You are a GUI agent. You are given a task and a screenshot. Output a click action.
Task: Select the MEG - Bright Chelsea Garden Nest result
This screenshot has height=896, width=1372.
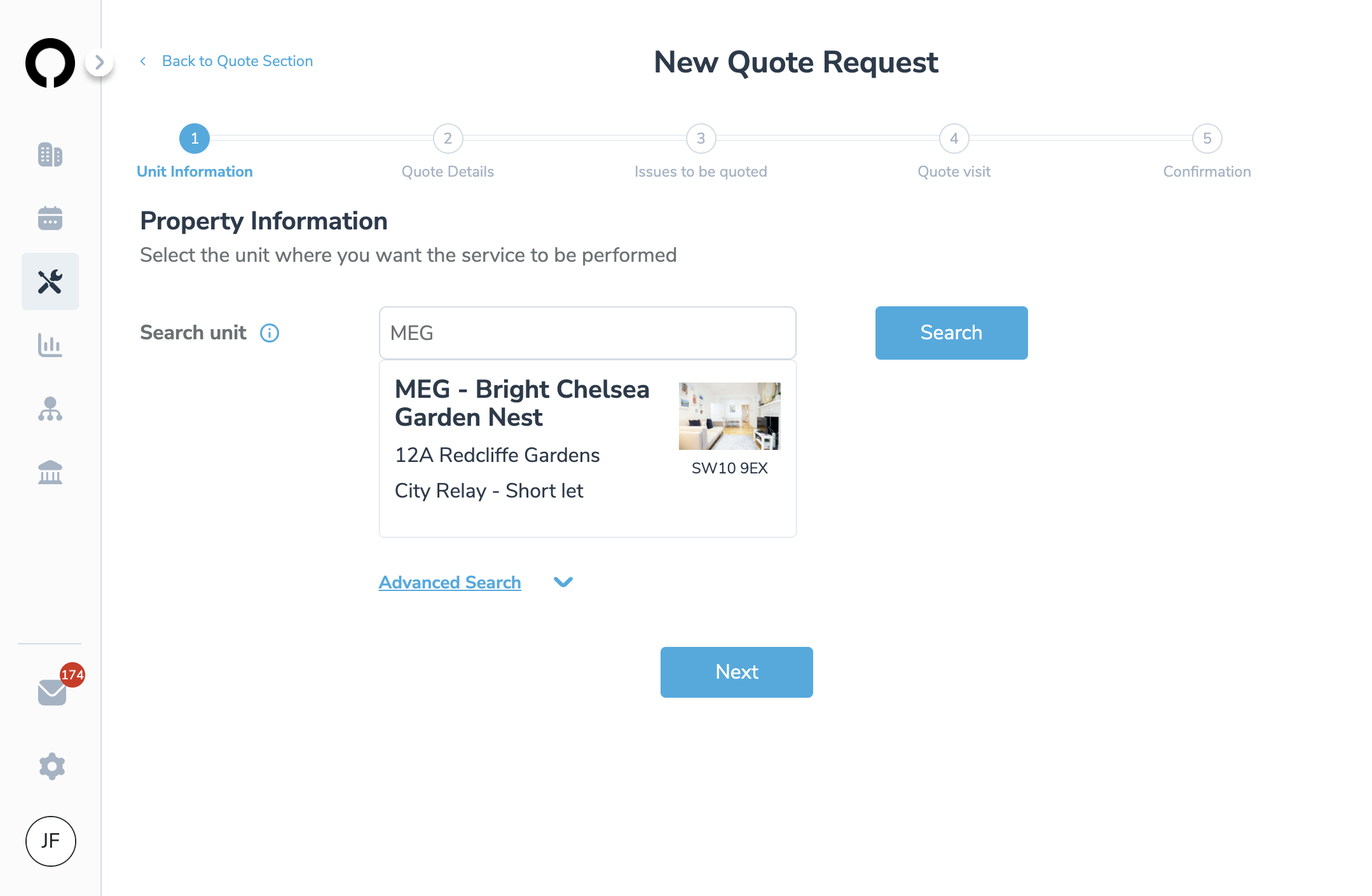pyautogui.click(x=587, y=449)
